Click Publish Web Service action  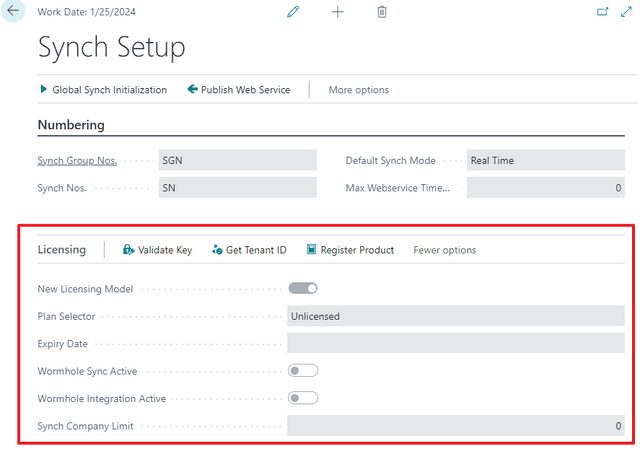pos(239,89)
